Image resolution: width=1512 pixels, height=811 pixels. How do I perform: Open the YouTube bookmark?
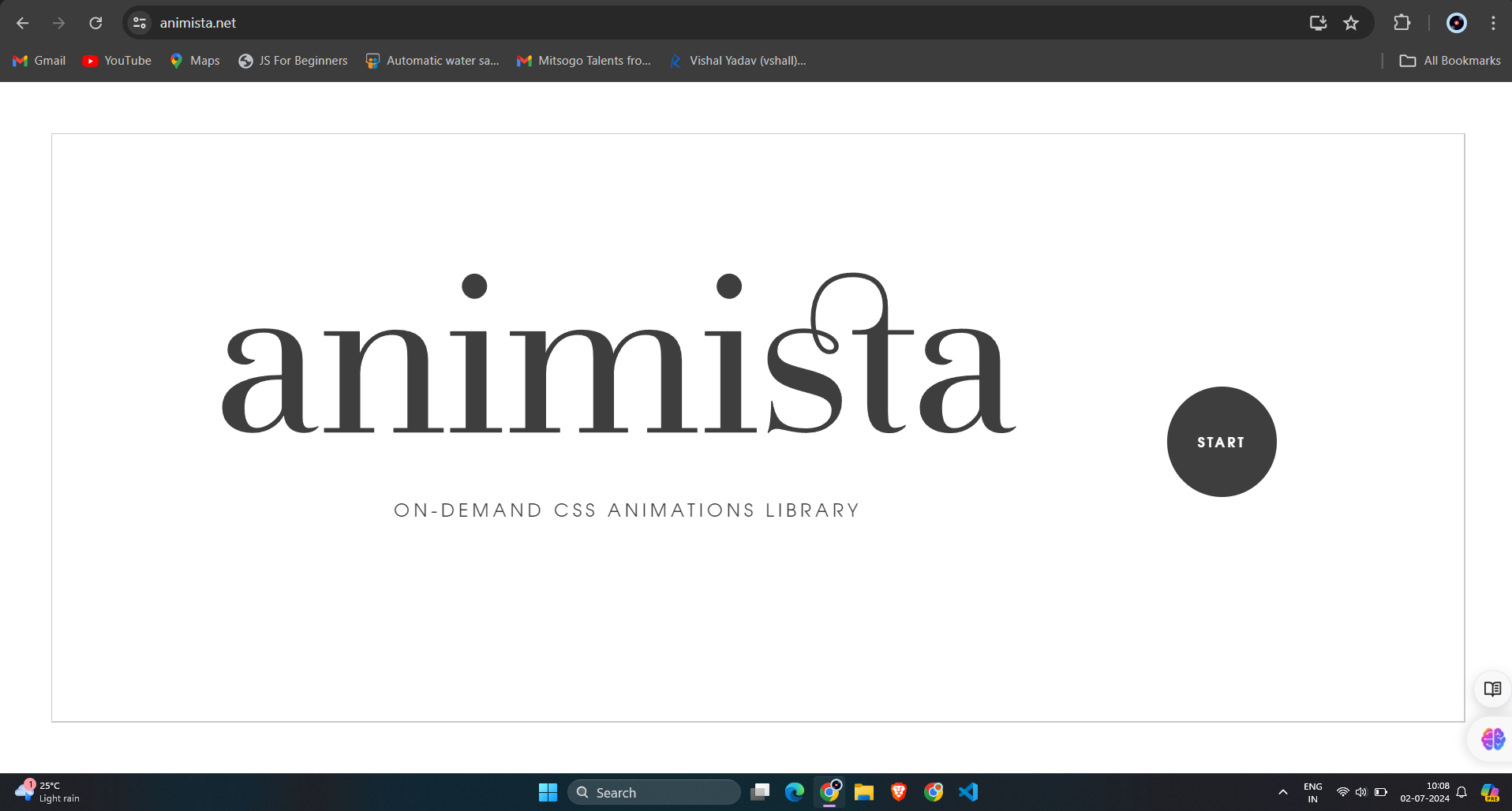117,61
